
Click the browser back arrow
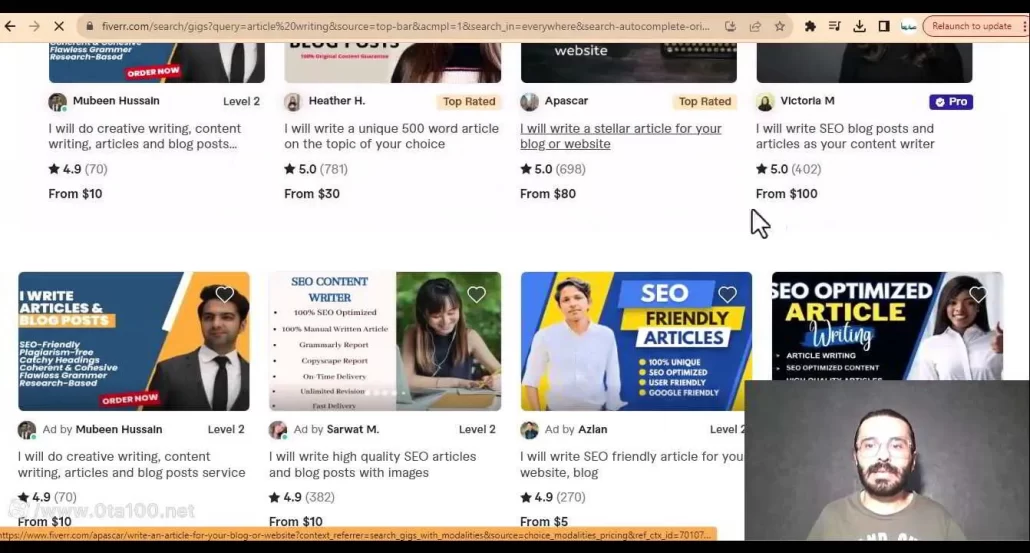point(10,26)
